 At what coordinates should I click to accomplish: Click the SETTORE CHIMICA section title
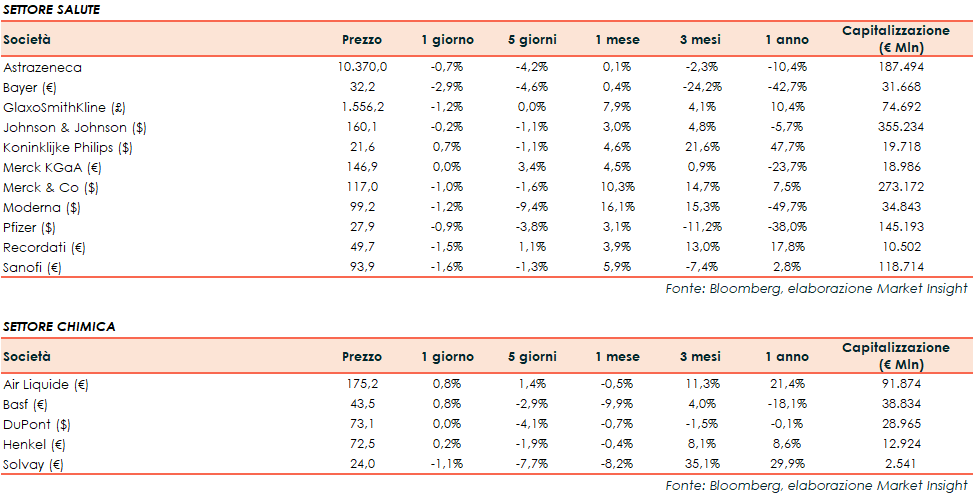58,327
